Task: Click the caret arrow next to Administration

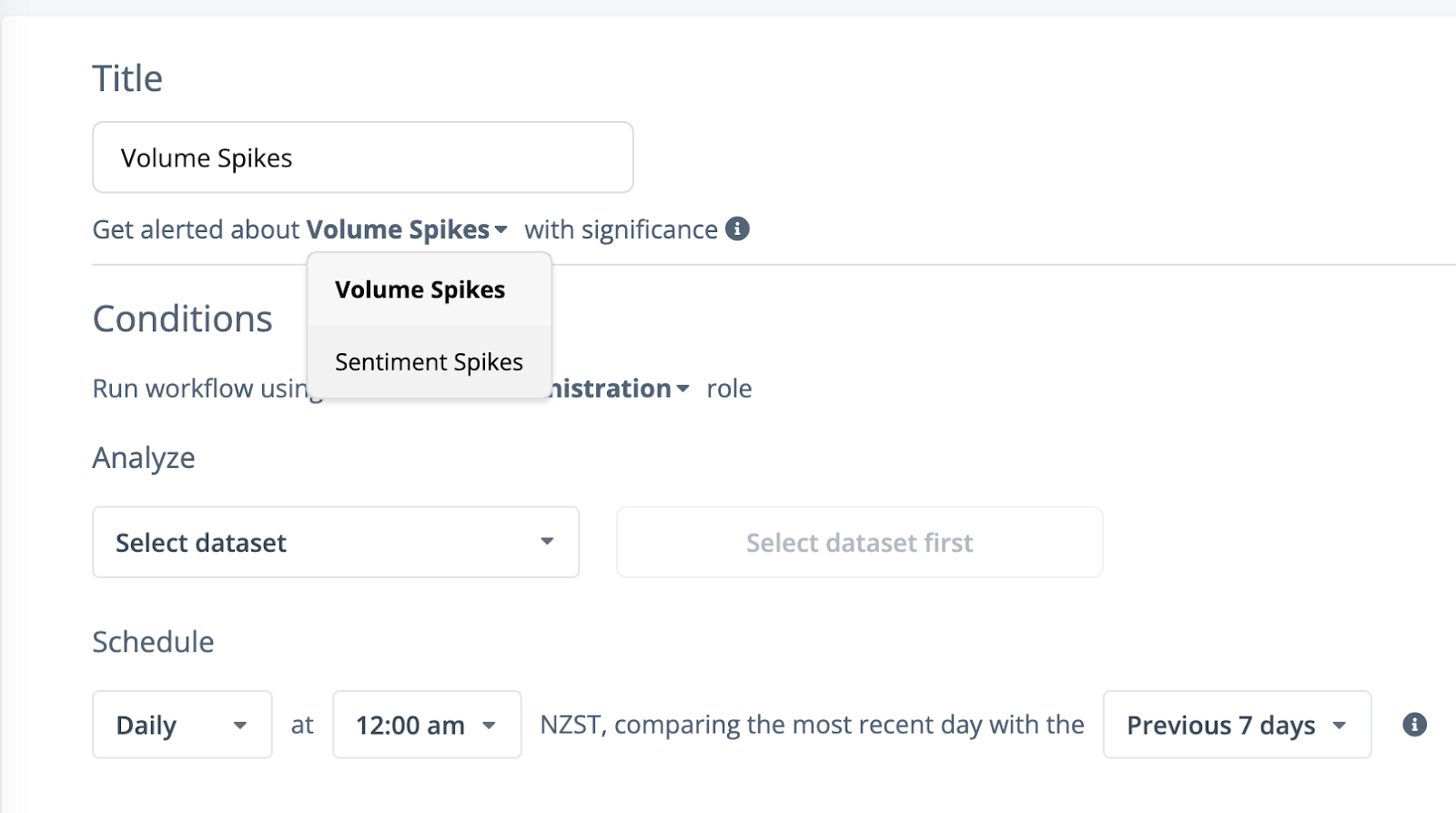Action: pyautogui.click(x=682, y=390)
